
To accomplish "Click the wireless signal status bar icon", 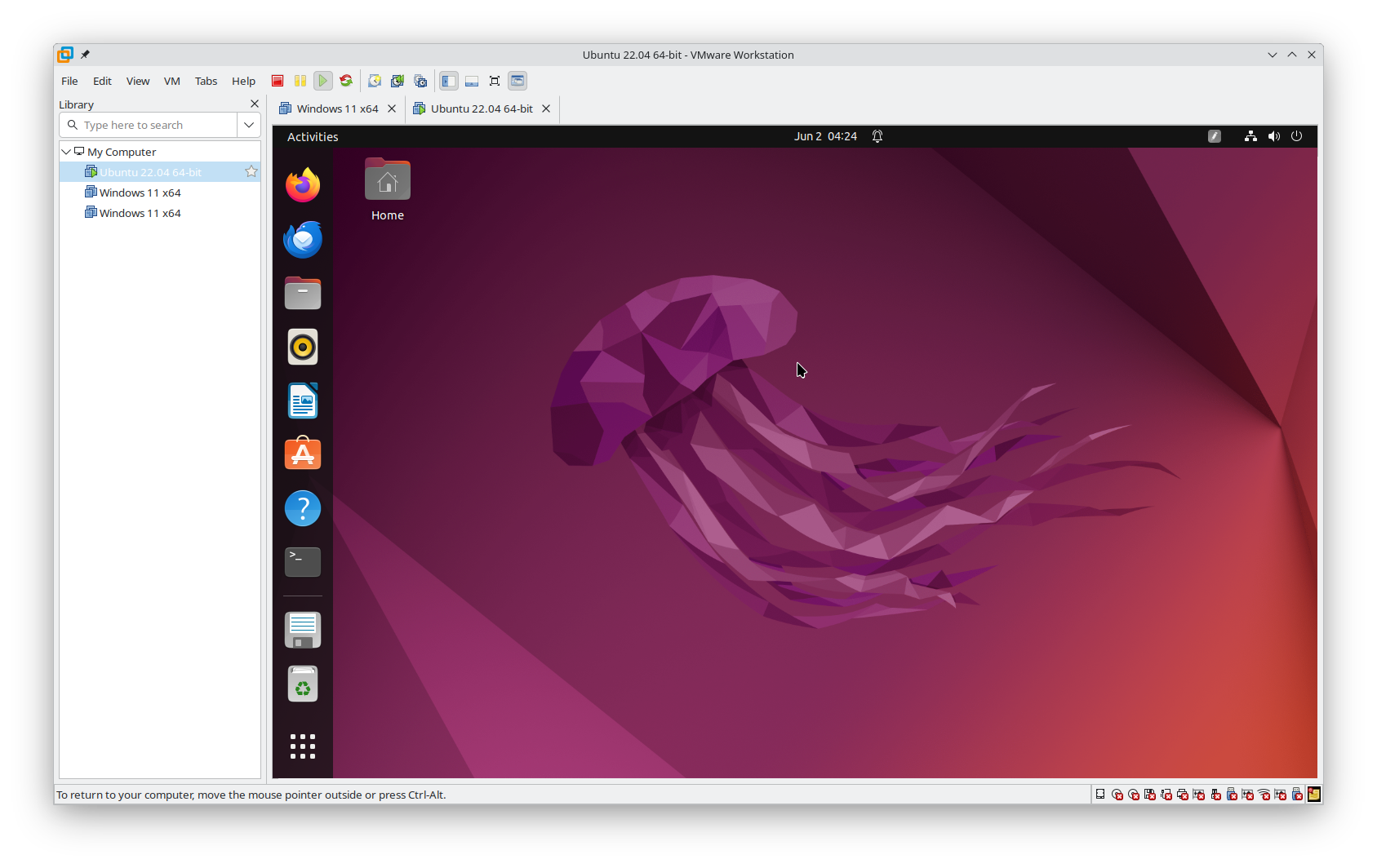I will click(1264, 795).
